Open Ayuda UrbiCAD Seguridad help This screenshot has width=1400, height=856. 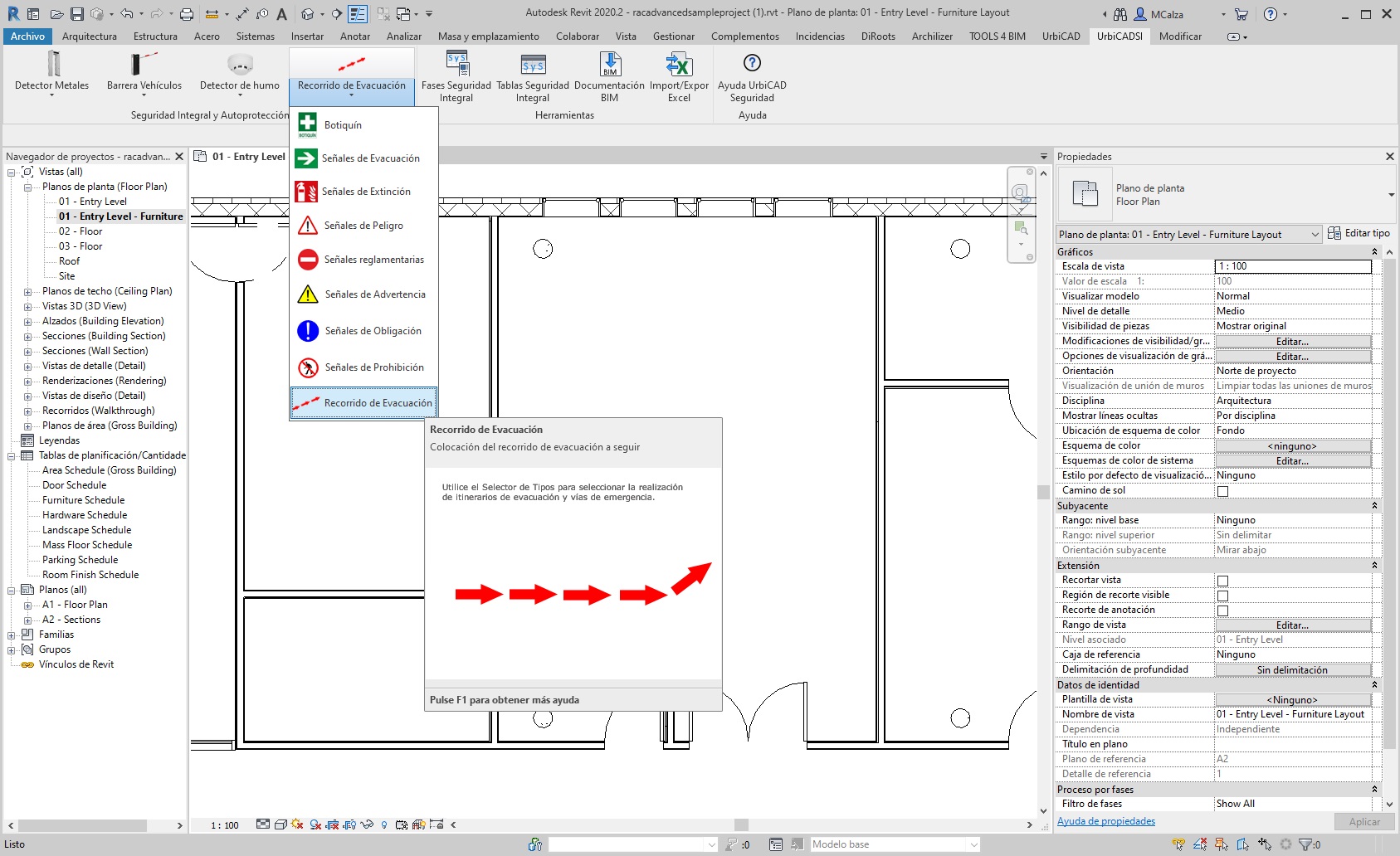click(x=752, y=65)
